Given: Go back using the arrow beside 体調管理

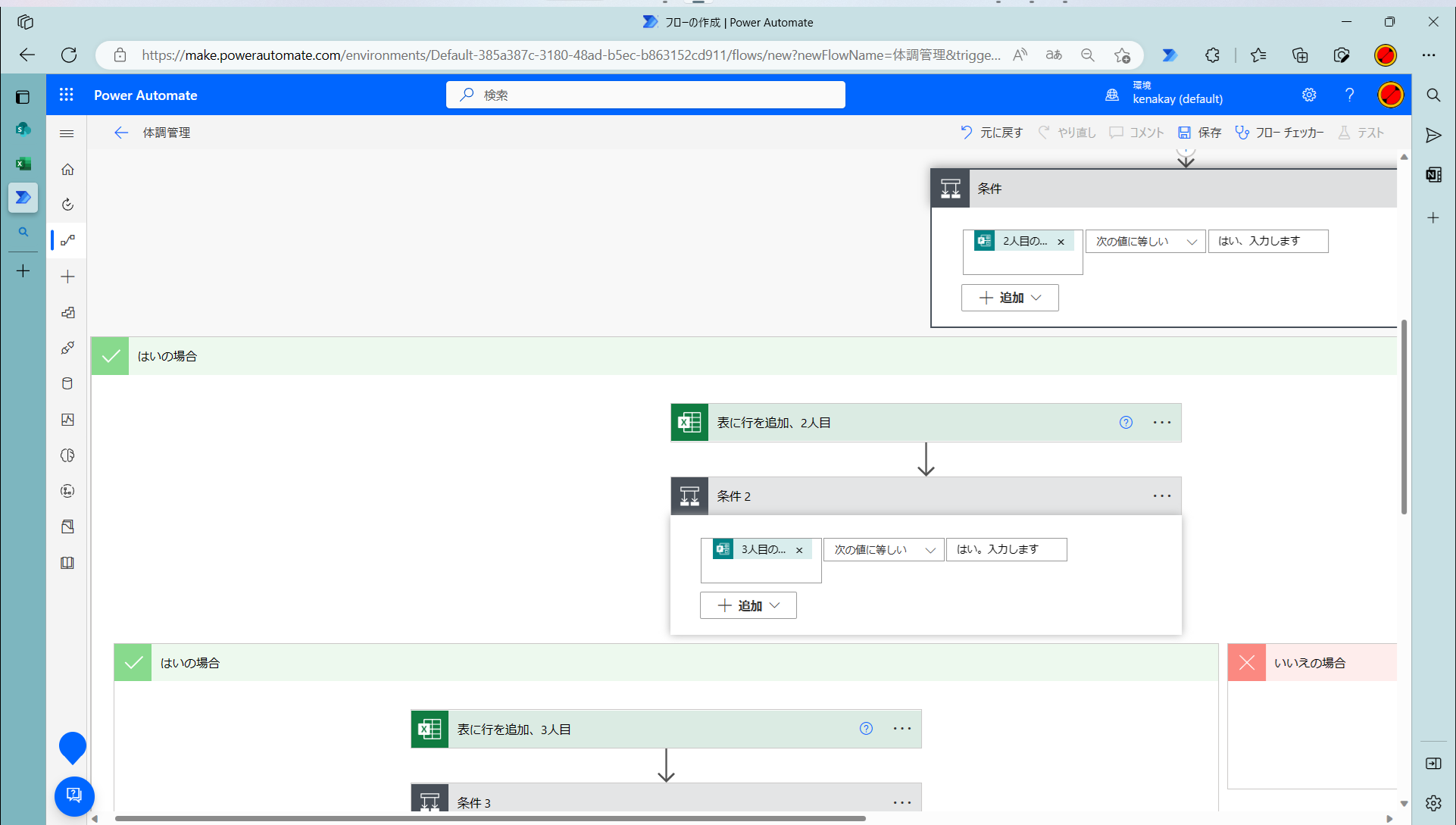Looking at the screenshot, I should coord(121,133).
